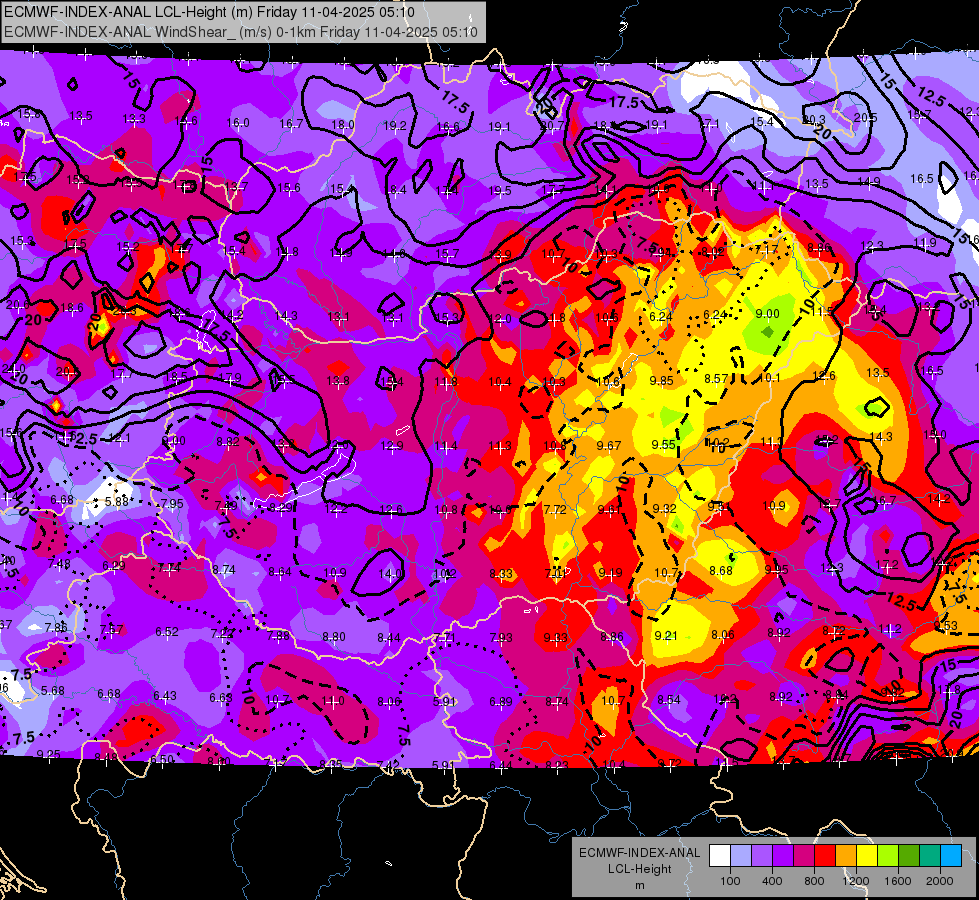Viewport: 979px width, 900px height.
Task: Click the '11.5' grid value
Action: [822, 311]
